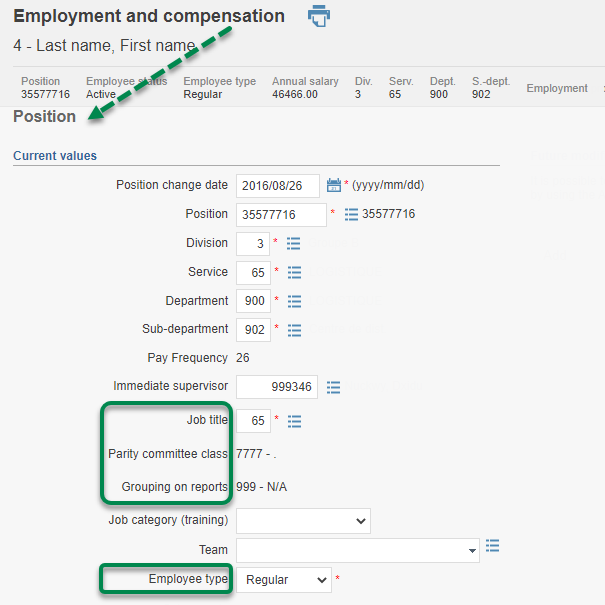Expand the Job category (training) dropdown
Image resolution: width=605 pixels, height=605 pixels.
(303, 521)
